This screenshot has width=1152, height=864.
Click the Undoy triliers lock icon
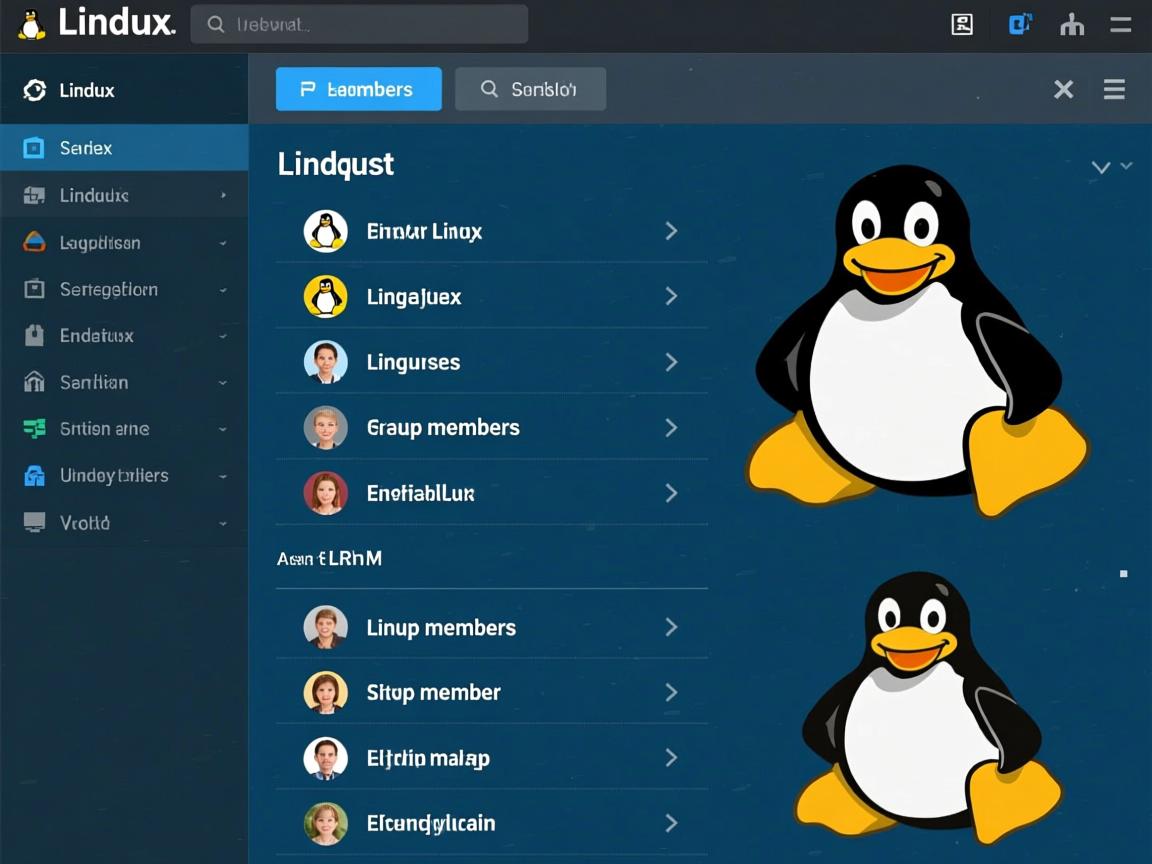click(x=32, y=475)
